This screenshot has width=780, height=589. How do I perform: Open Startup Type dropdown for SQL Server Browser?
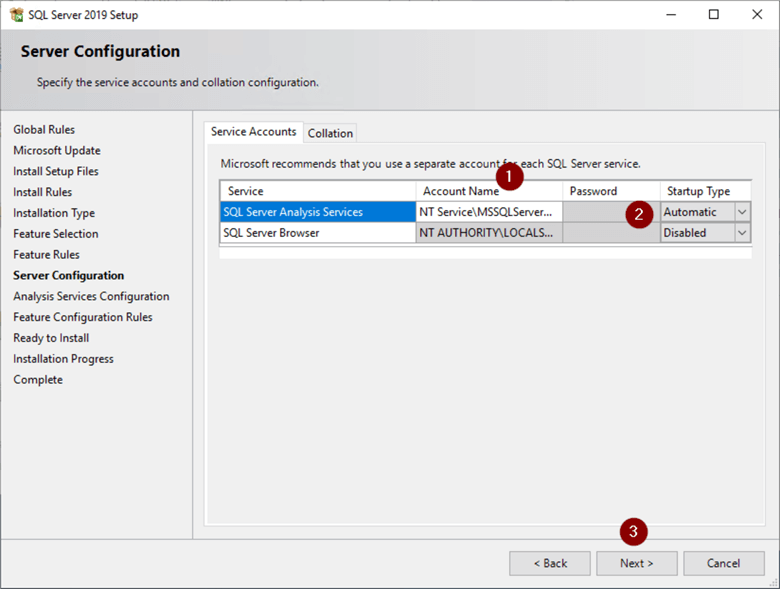pyautogui.click(x=742, y=233)
